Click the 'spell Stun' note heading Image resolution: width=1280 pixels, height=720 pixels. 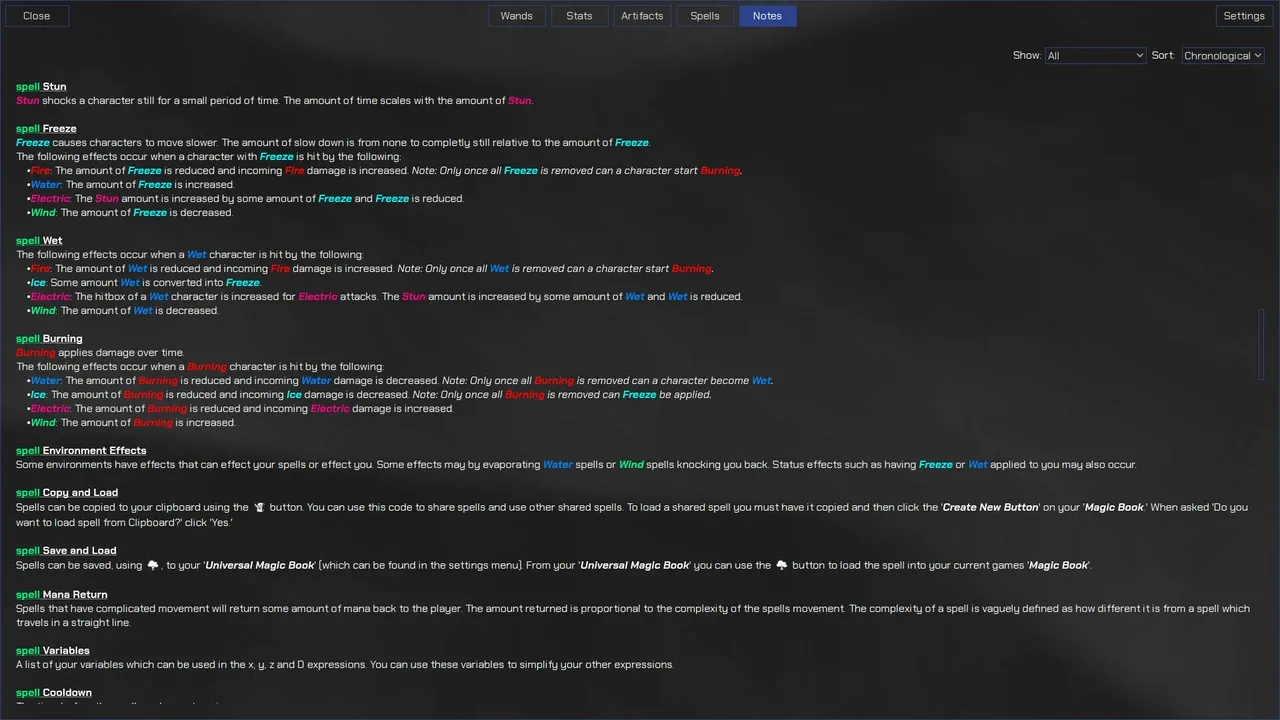pyautogui.click(x=41, y=87)
